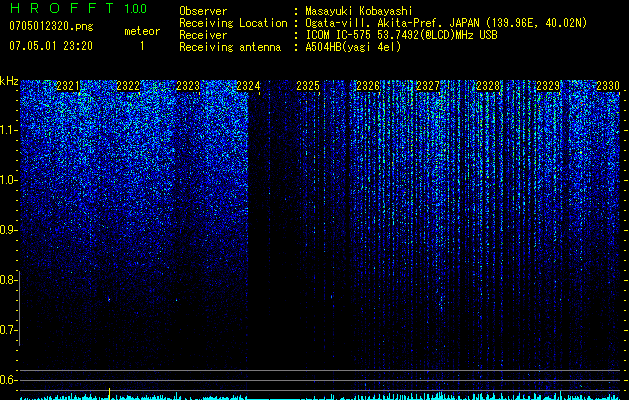Image resolution: width=629 pixels, height=400 pixels.
Task: Click the 2323 time marker
Action: coord(188,86)
